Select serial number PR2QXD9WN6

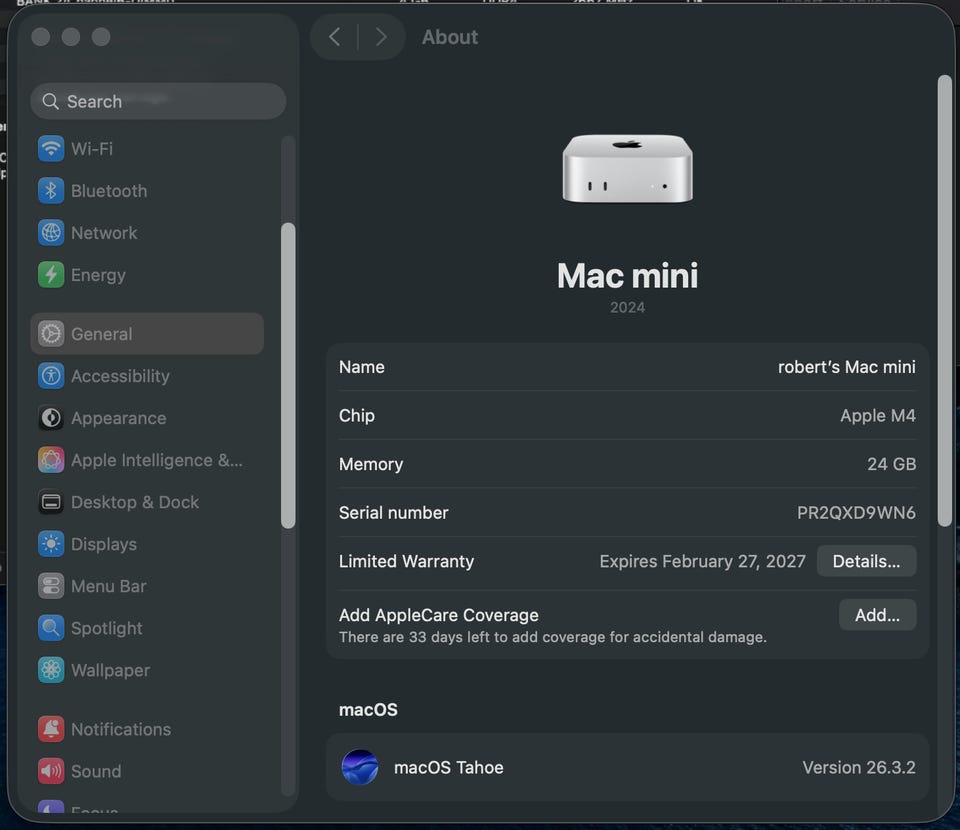[x=856, y=512]
